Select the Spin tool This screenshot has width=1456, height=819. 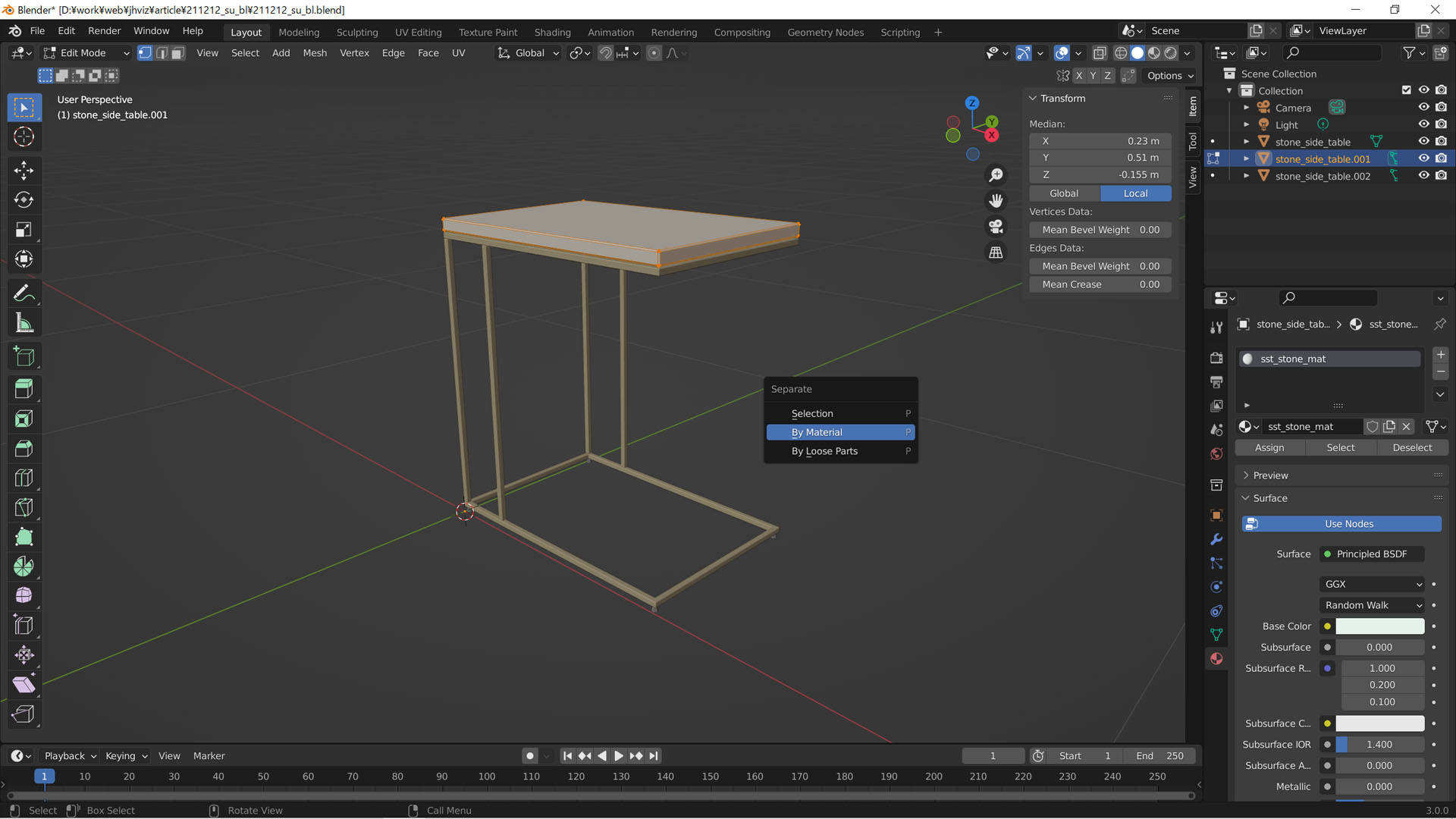[24, 566]
